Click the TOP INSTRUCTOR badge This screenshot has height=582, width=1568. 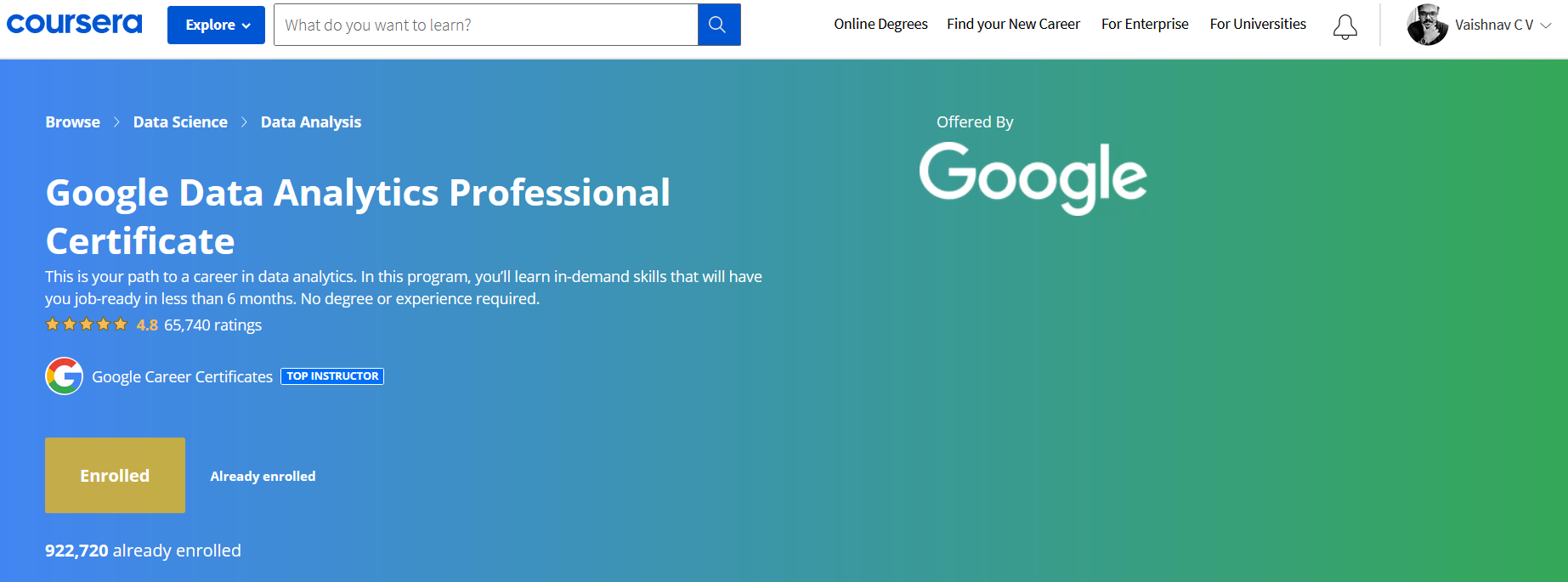pos(332,376)
